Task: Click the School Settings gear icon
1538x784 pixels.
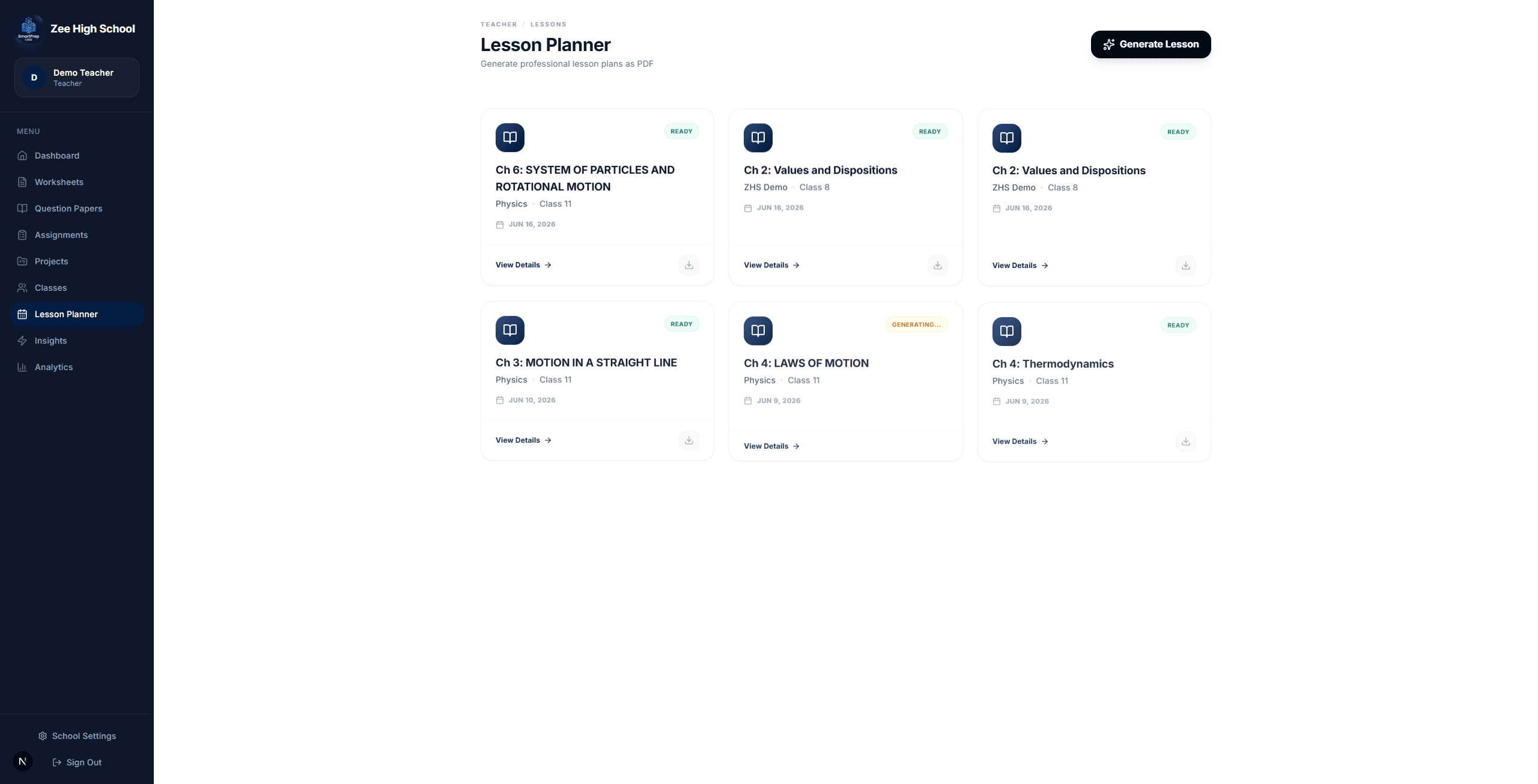Action: tap(43, 736)
